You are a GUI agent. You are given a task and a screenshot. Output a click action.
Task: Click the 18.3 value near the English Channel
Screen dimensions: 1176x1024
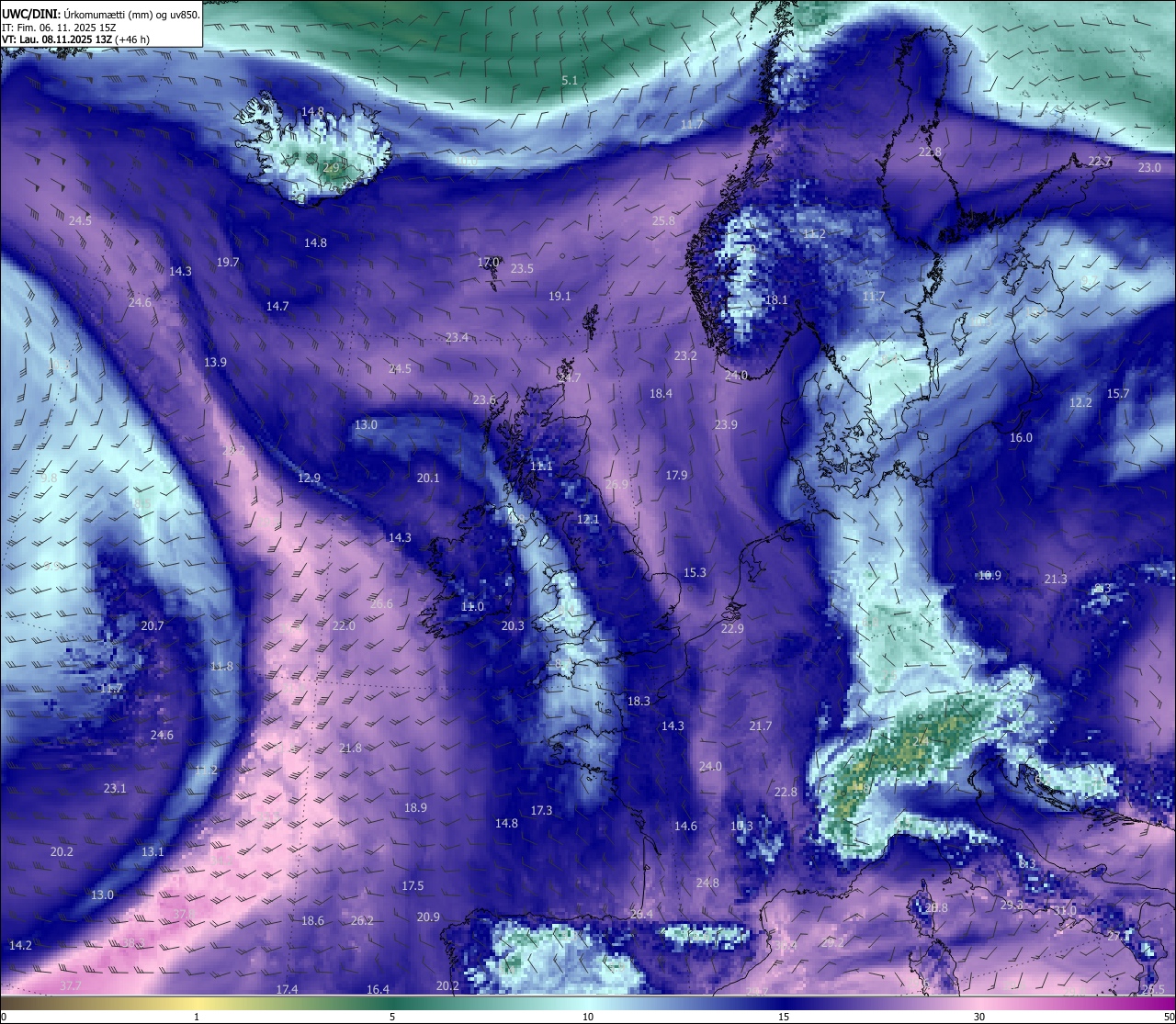pos(639,701)
